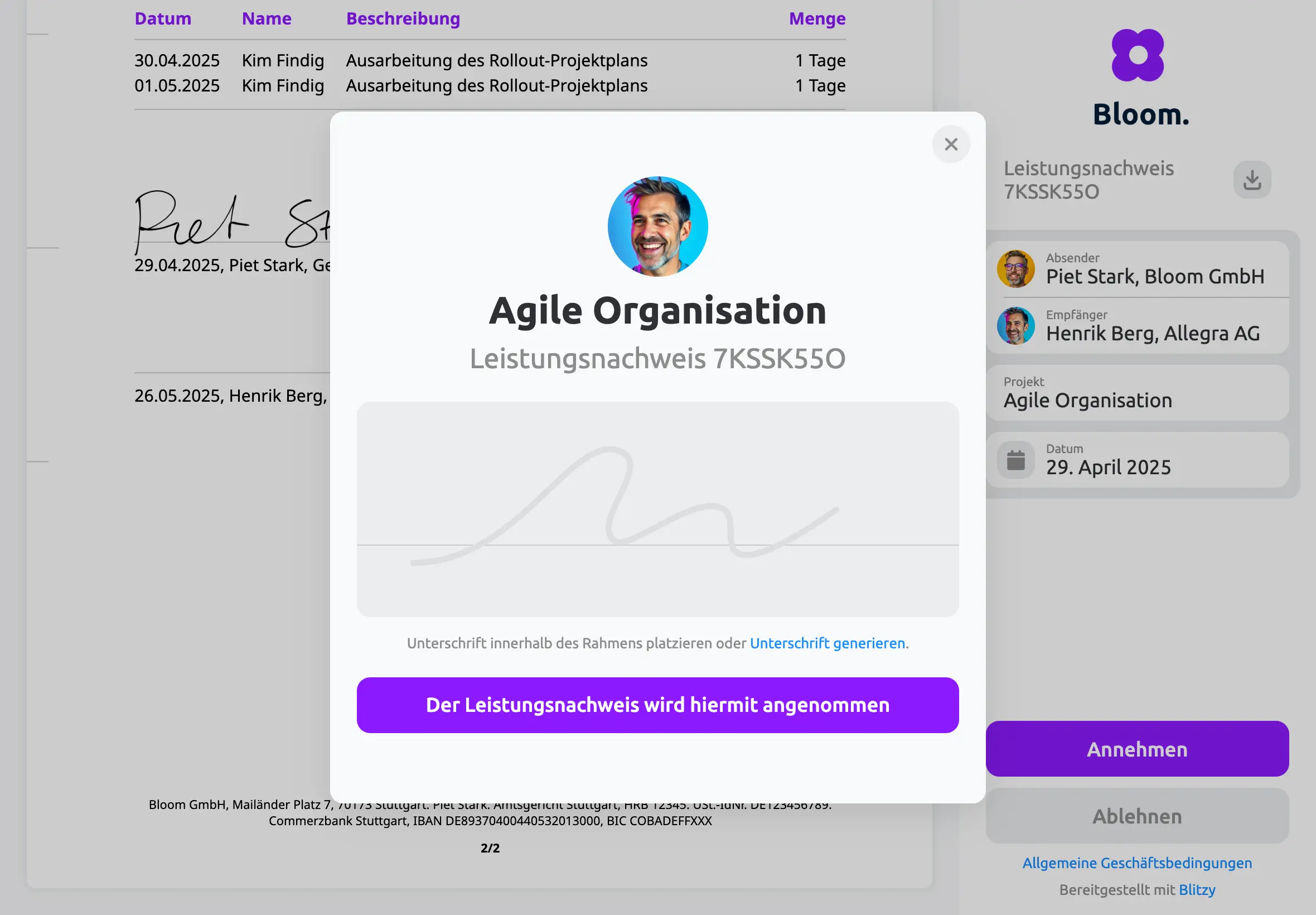Open the Blitzy link

(x=1197, y=890)
